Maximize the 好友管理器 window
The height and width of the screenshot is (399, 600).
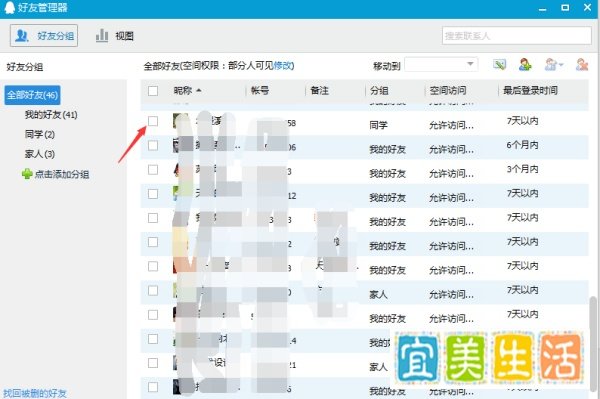565,7
